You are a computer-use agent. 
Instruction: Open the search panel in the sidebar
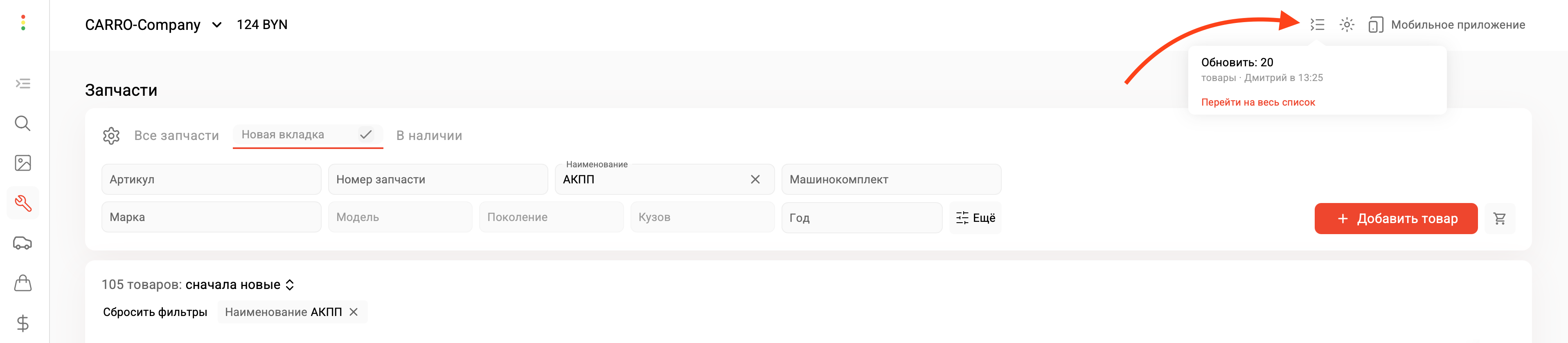tap(23, 123)
